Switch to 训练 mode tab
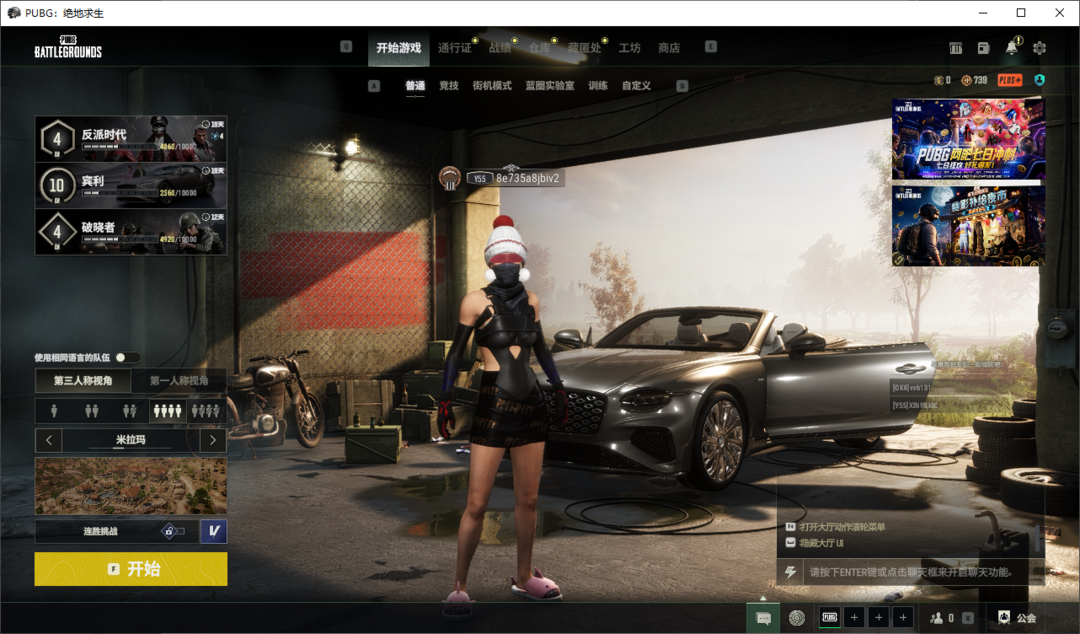The height and width of the screenshot is (634, 1080). (598, 85)
